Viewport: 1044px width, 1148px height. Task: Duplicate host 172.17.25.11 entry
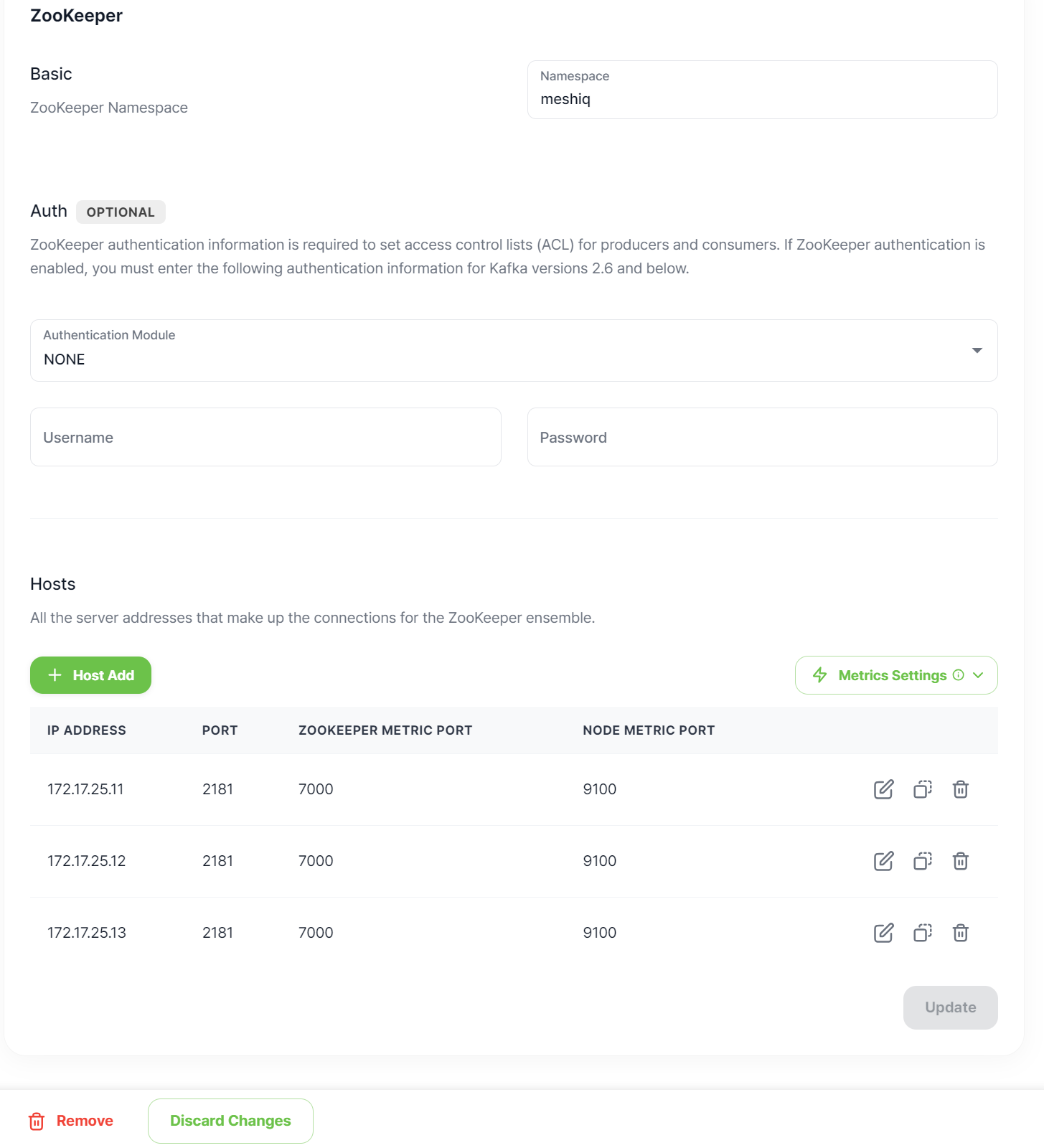[922, 789]
